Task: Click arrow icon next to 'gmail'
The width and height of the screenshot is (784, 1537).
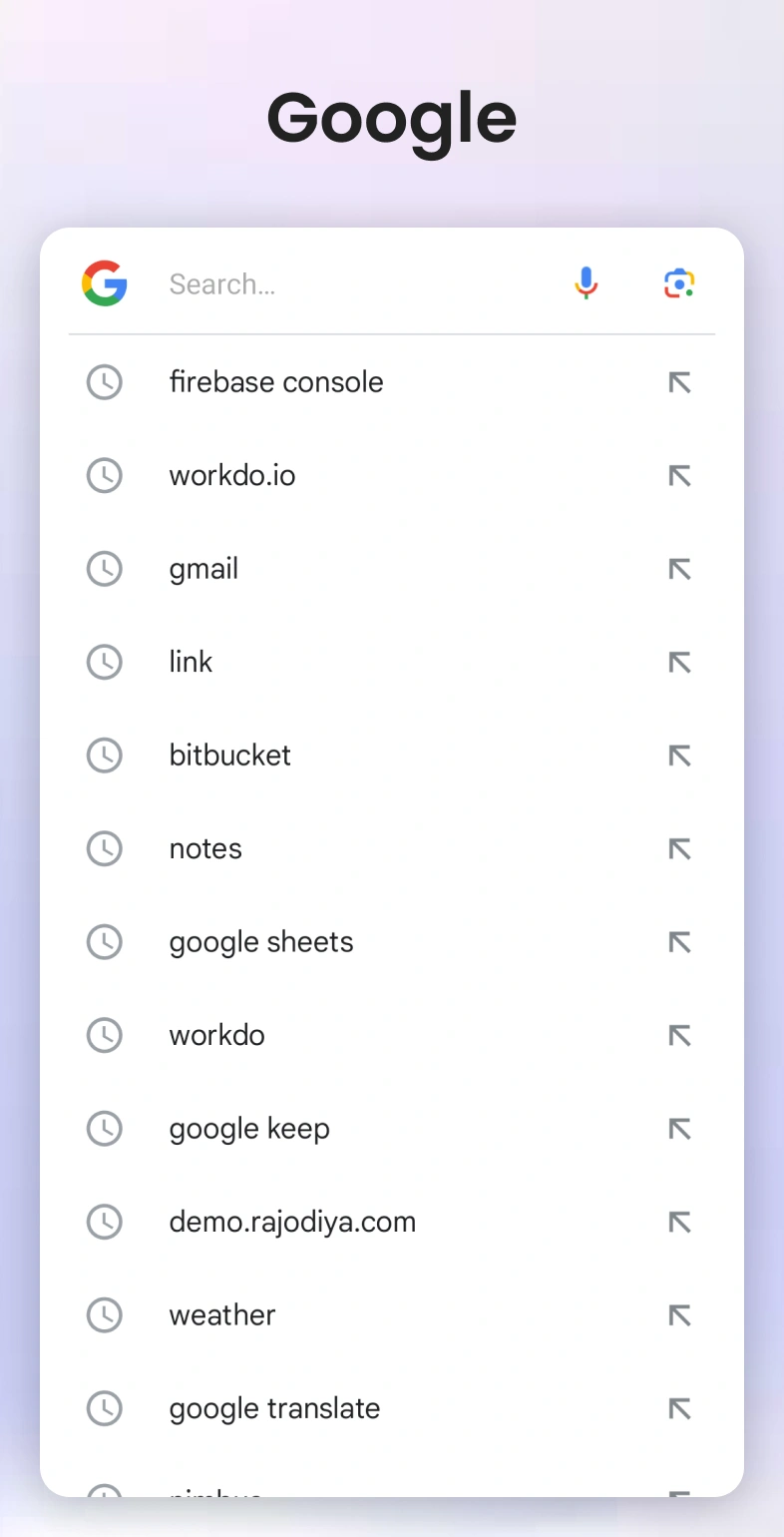Action: tap(679, 569)
